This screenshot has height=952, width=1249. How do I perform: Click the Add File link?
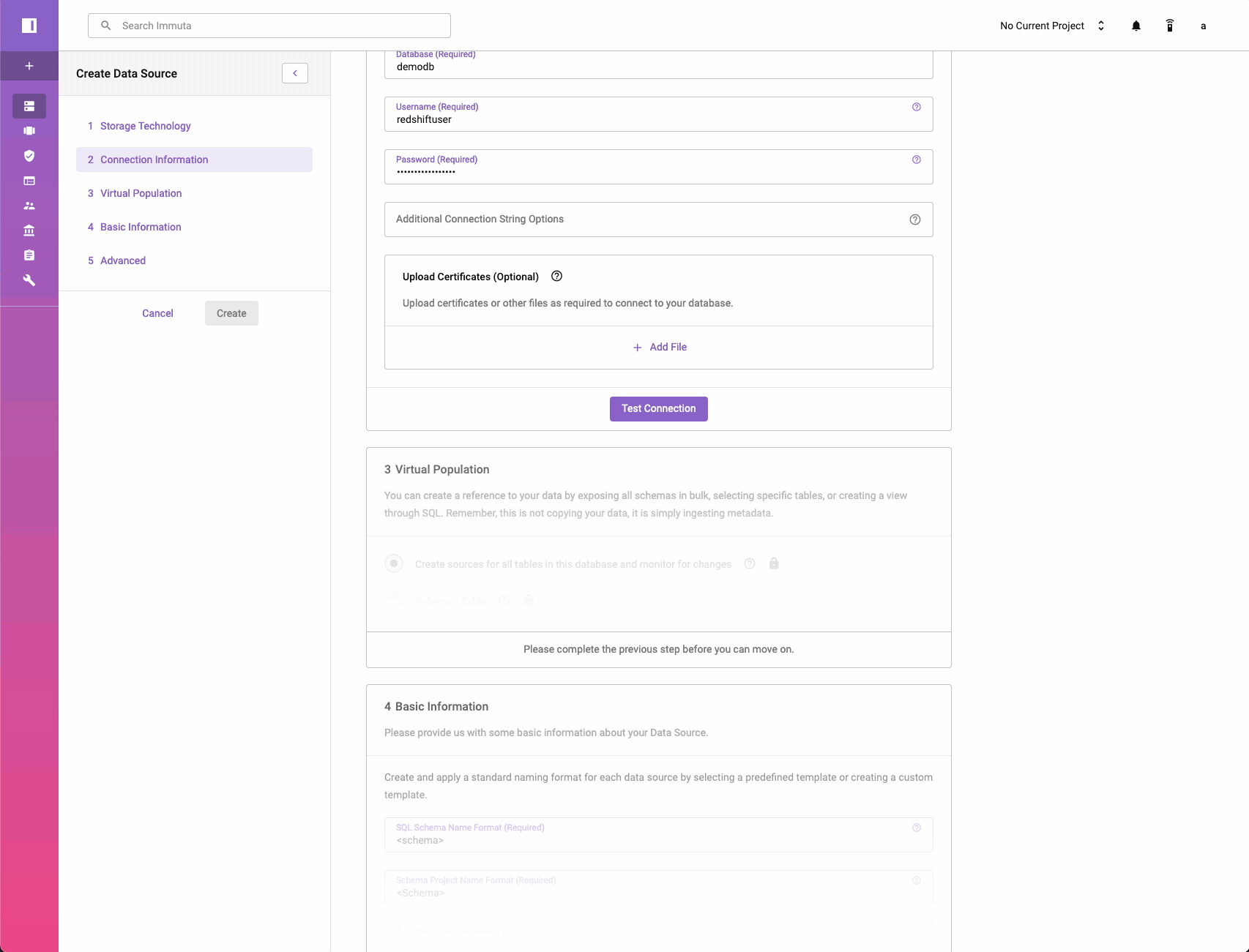[x=660, y=347]
